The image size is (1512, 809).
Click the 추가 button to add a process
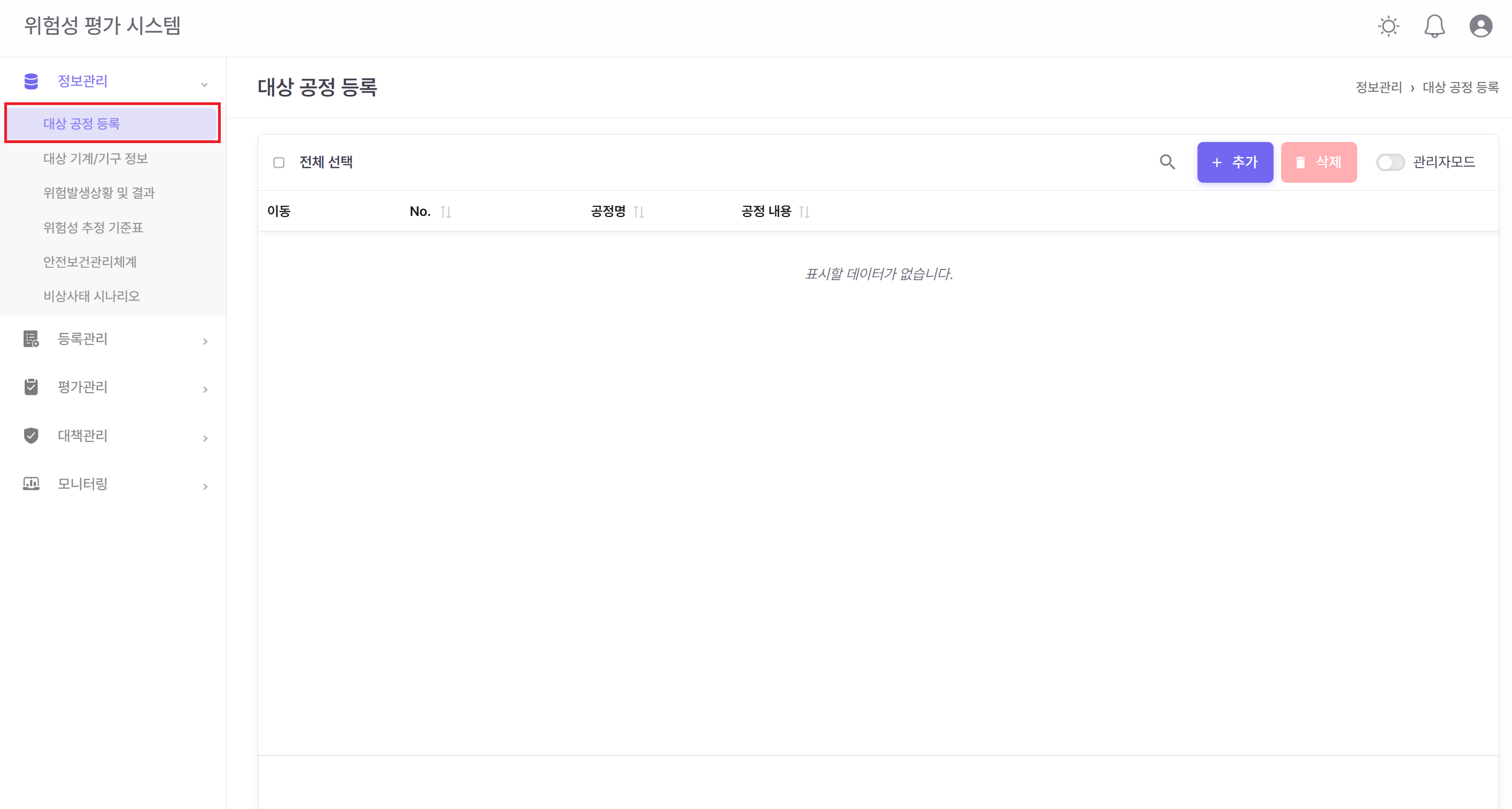point(1235,162)
